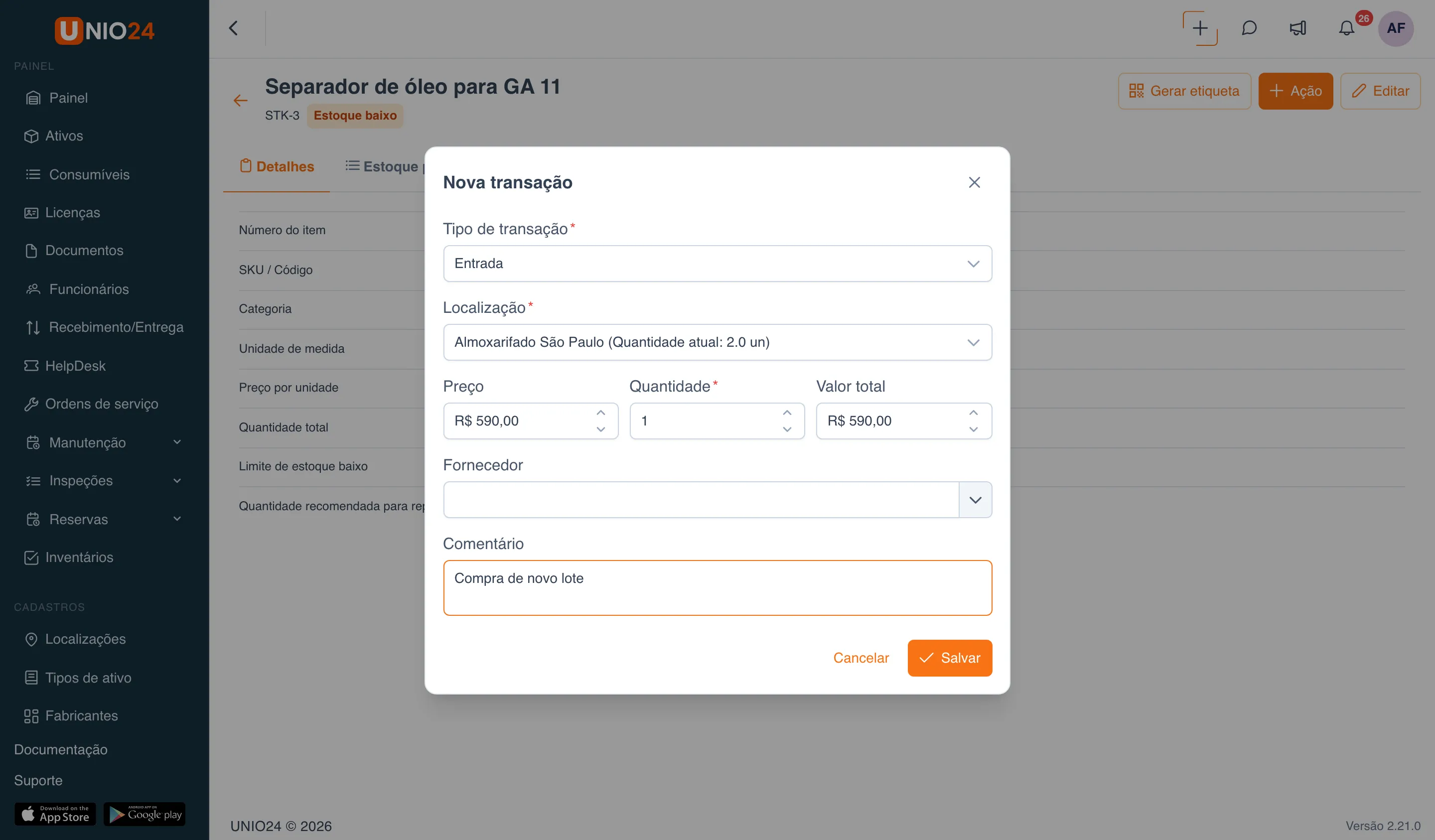Cancel the new transaction
The height and width of the screenshot is (840, 1435).
(x=861, y=658)
